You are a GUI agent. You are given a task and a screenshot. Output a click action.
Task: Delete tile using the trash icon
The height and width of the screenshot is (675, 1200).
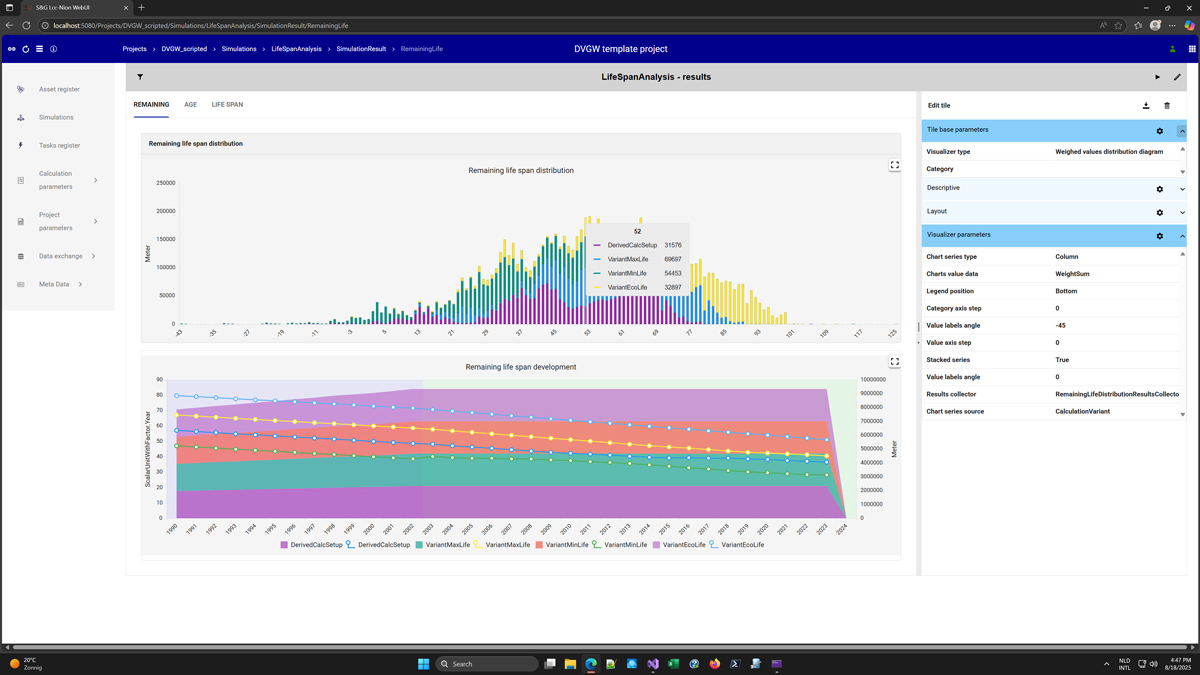[1167, 105]
